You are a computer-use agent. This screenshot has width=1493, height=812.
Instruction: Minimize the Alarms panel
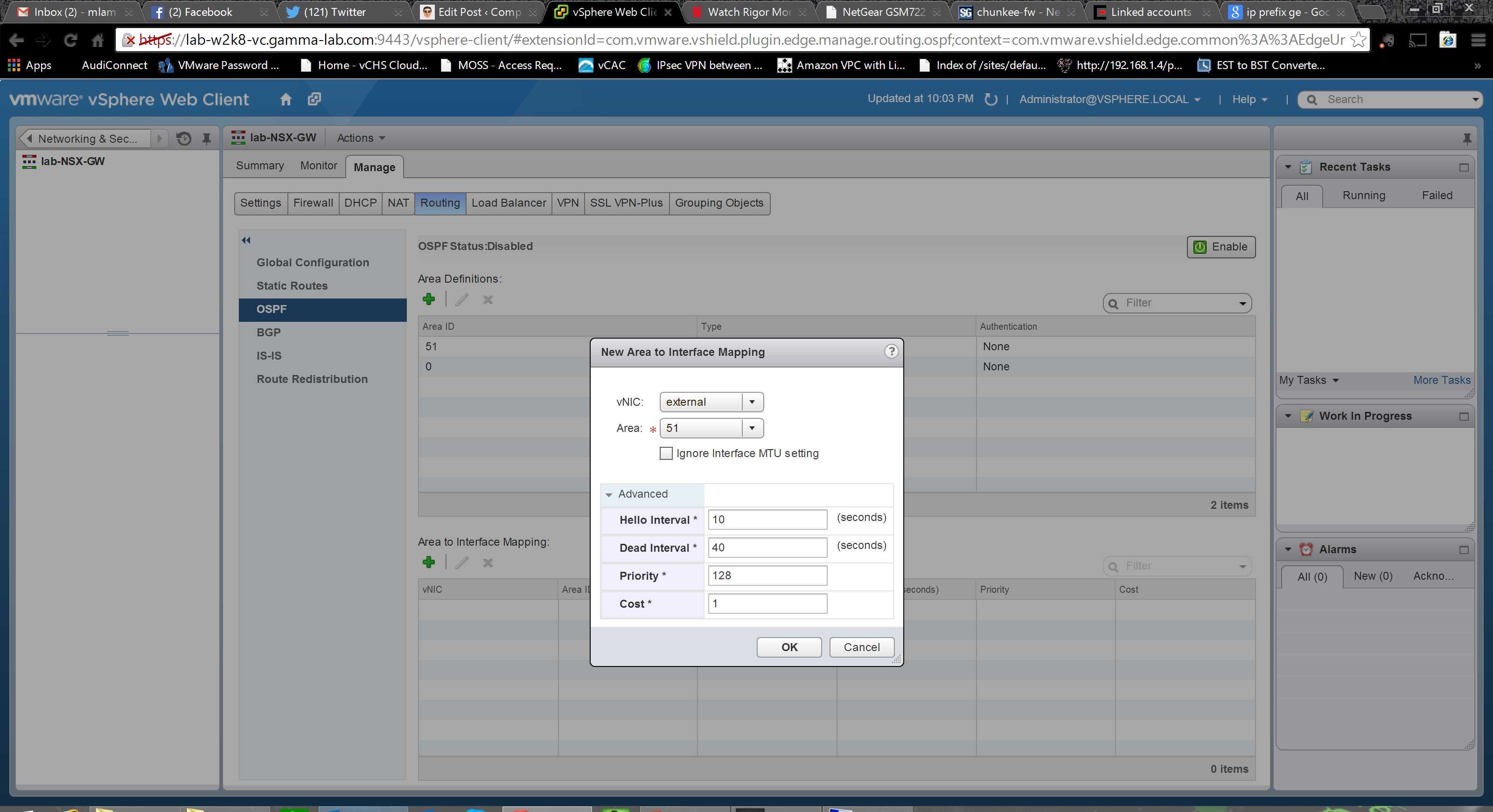(x=1464, y=549)
